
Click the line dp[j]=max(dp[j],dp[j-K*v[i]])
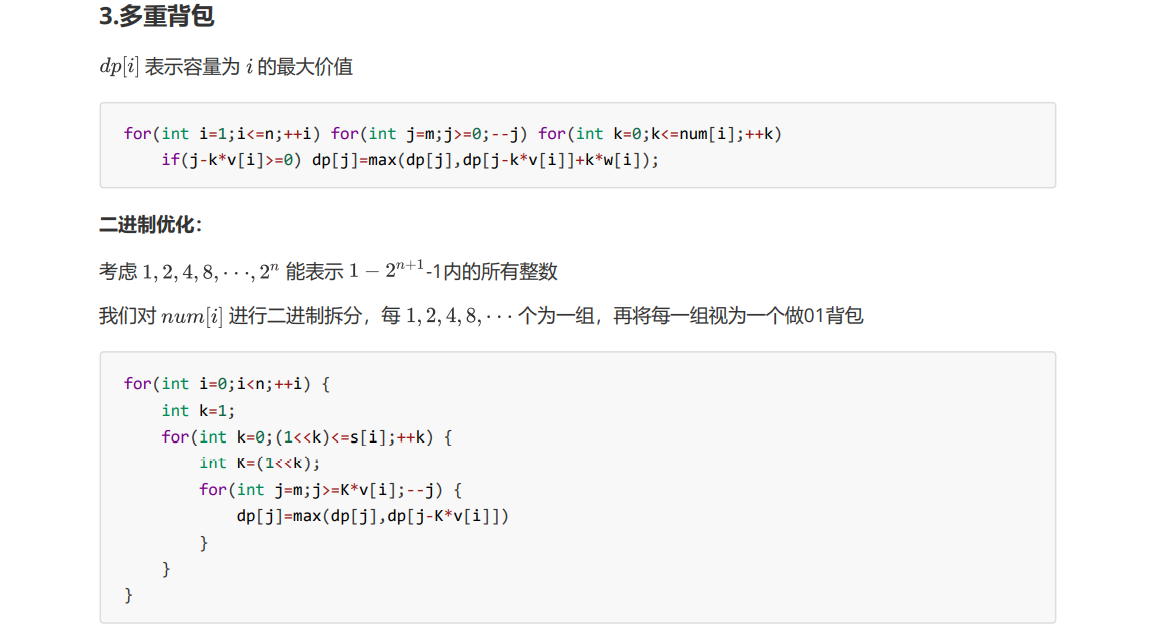pos(373,516)
